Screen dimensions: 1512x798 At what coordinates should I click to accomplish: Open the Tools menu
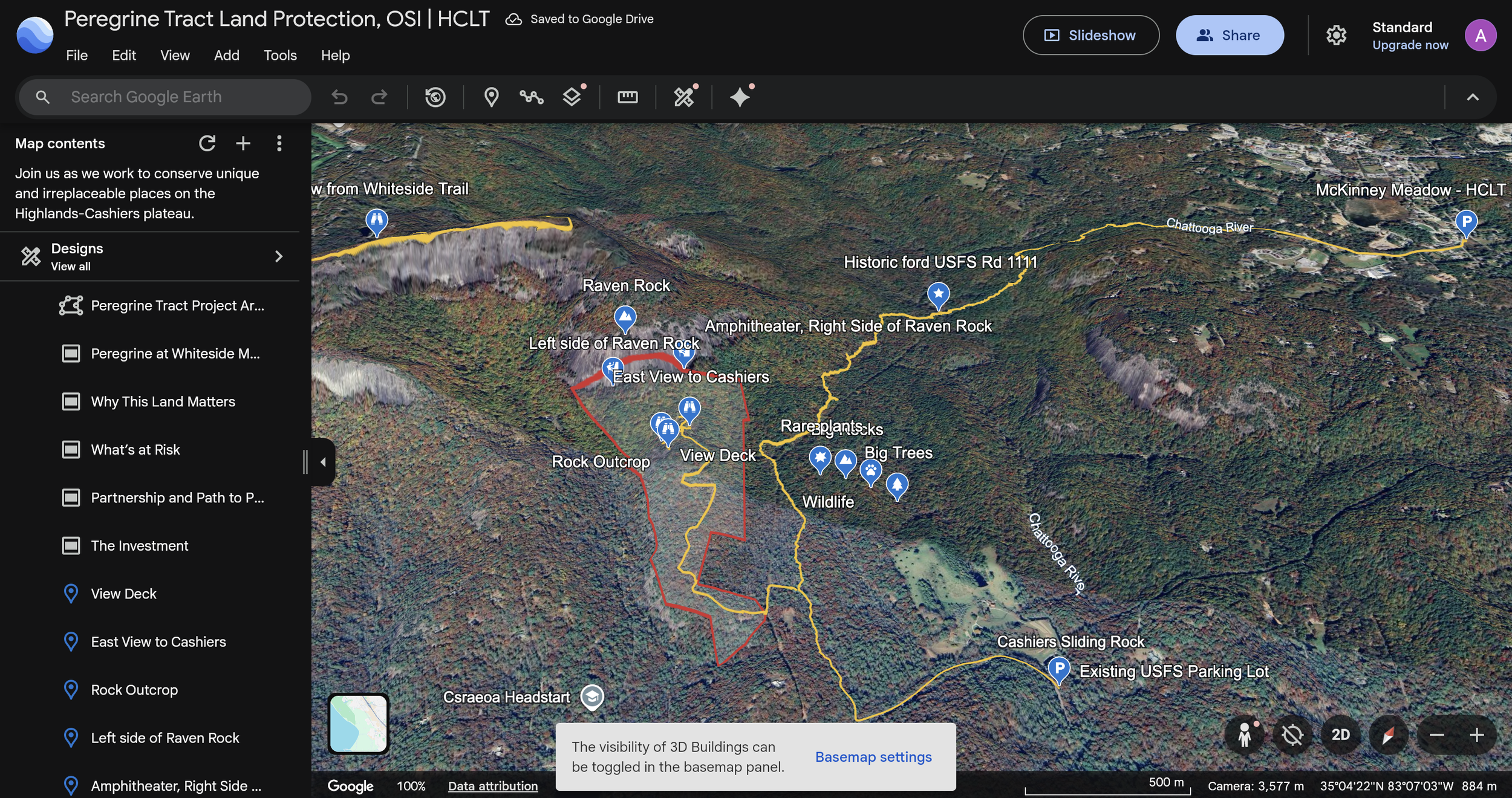click(280, 55)
